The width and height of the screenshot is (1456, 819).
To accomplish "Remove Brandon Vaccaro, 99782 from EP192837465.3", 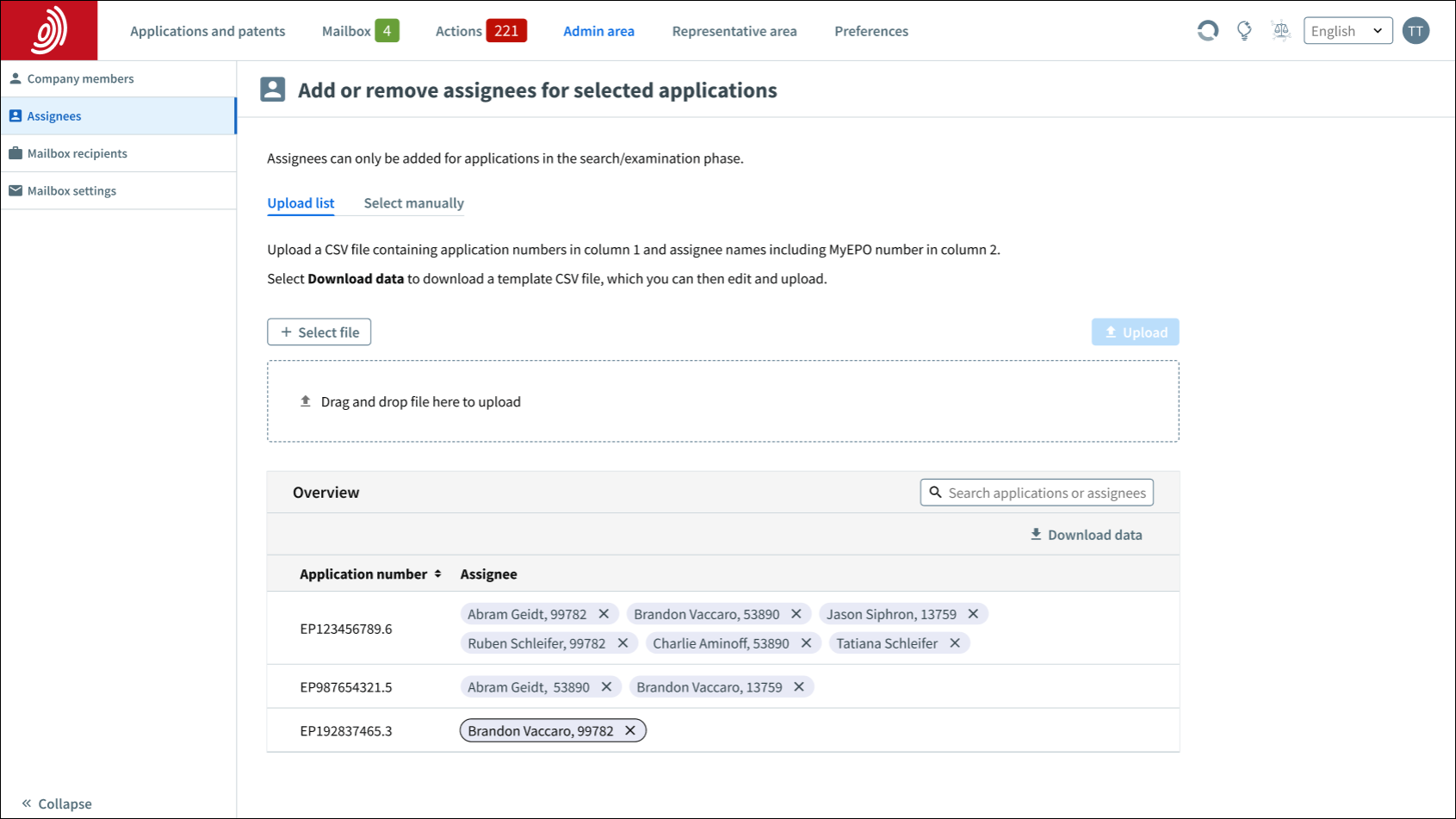I will click(x=630, y=731).
